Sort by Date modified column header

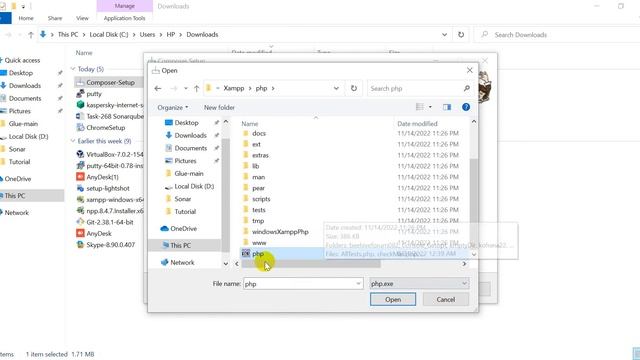[417, 123]
